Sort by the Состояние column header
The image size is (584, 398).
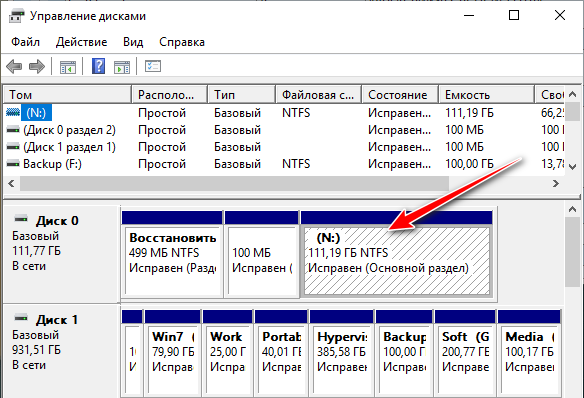tap(400, 95)
